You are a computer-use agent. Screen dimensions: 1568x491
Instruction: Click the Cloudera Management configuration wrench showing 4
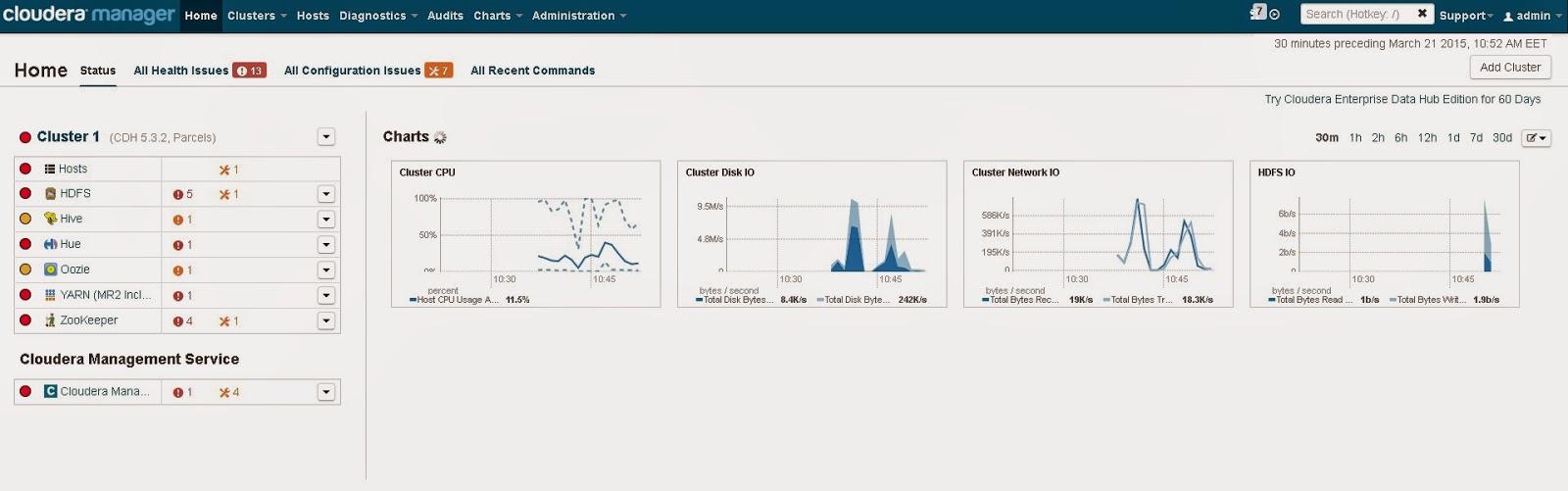tap(229, 393)
